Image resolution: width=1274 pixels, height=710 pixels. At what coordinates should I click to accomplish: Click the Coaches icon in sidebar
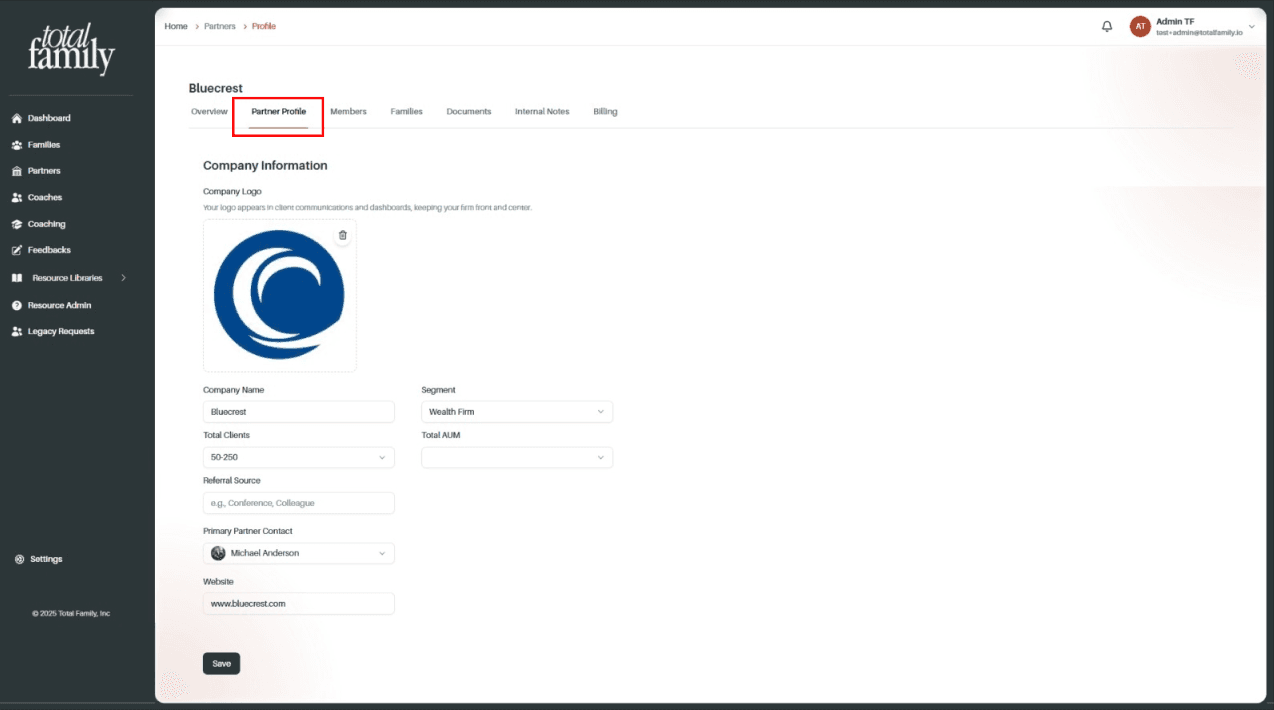[17, 198]
